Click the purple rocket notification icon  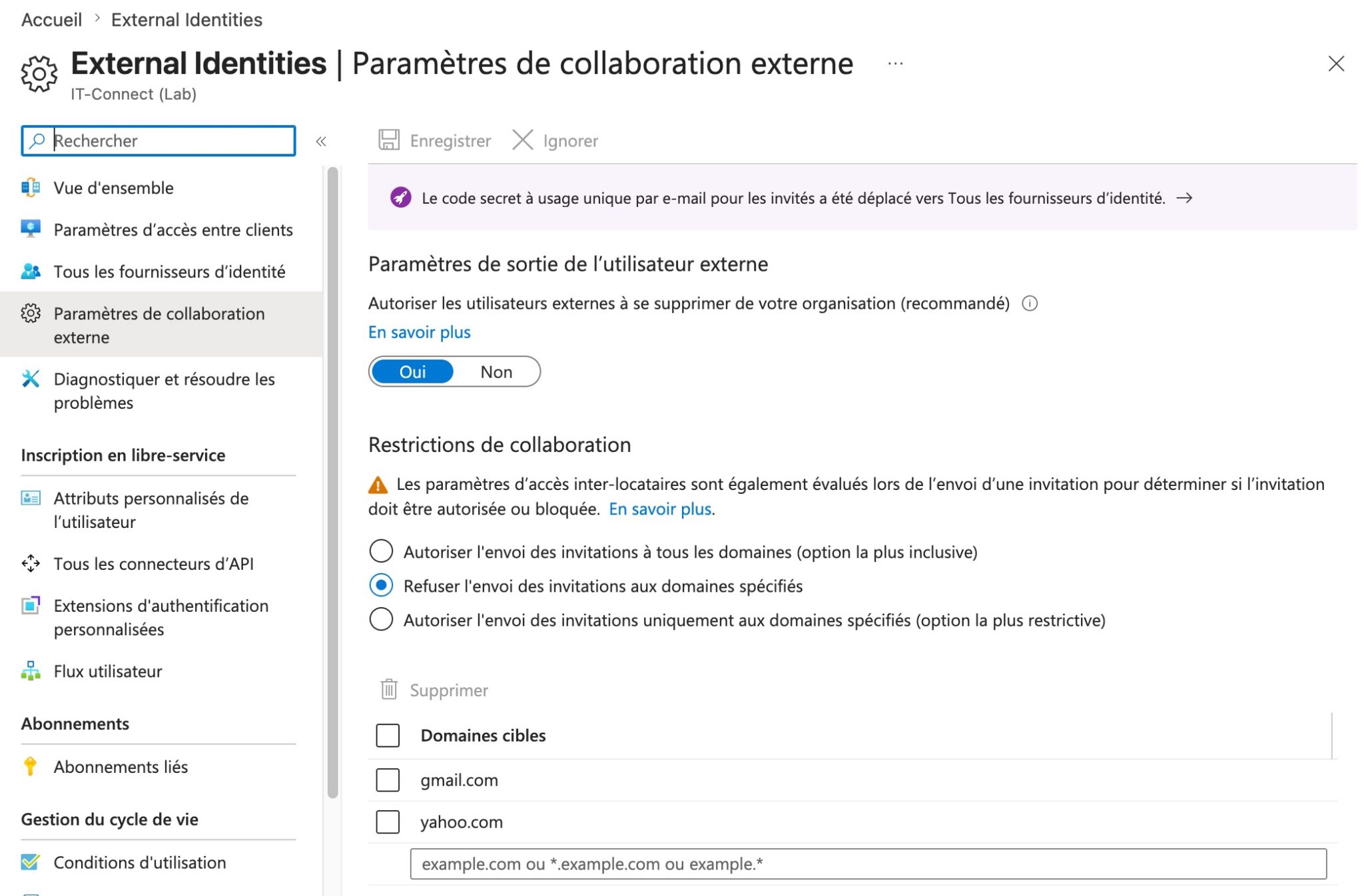pyautogui.click(x=400, y=198)
